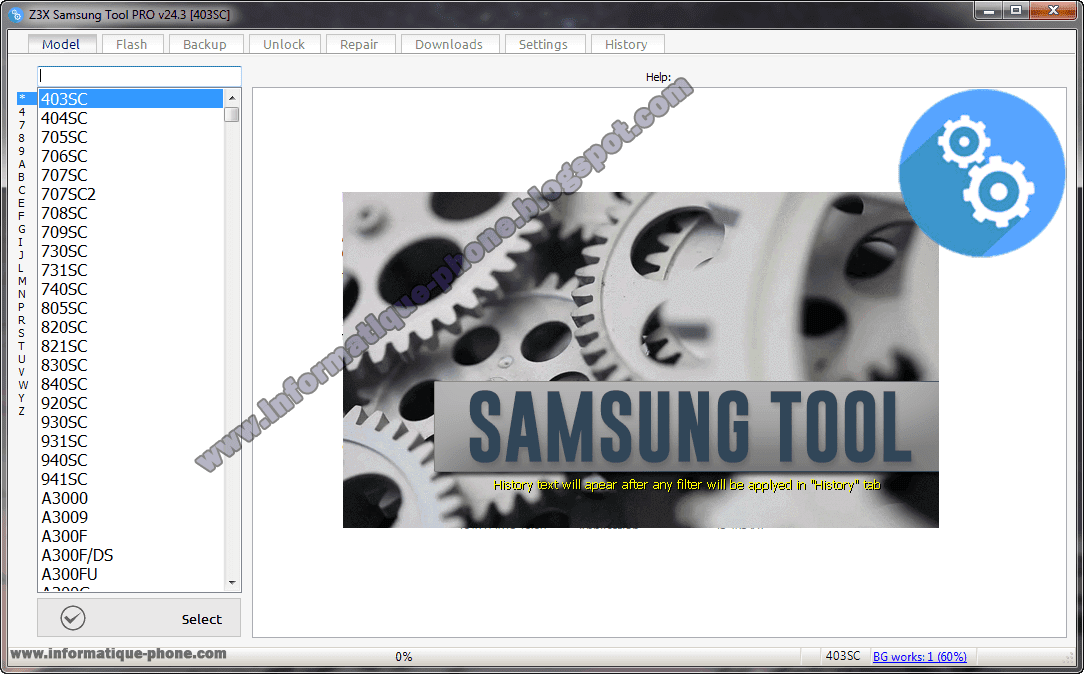Viewport: 1084px width, 674px height.
Task: Click the blue gears settings icon
Action: [x=982, y=174]
